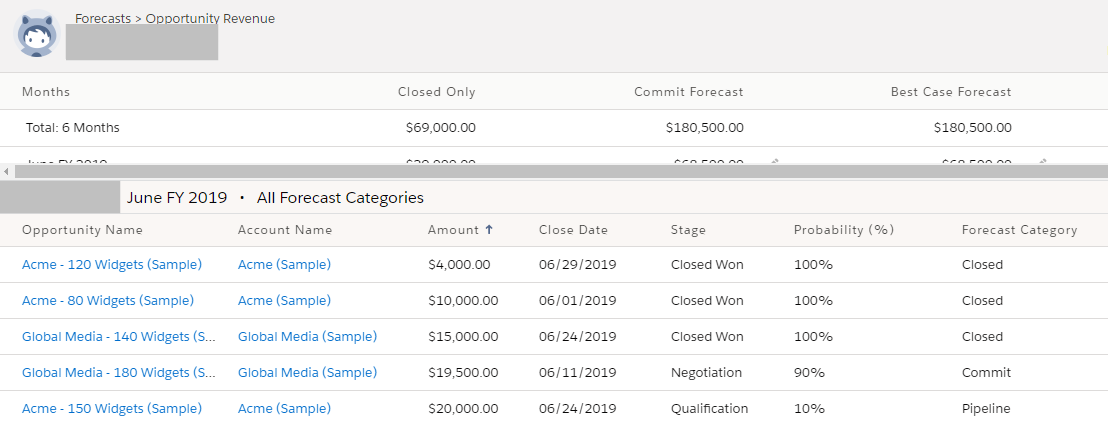Click the Qualification stage cell
Screen dimensions: 1108x424
tap(709, 408)
